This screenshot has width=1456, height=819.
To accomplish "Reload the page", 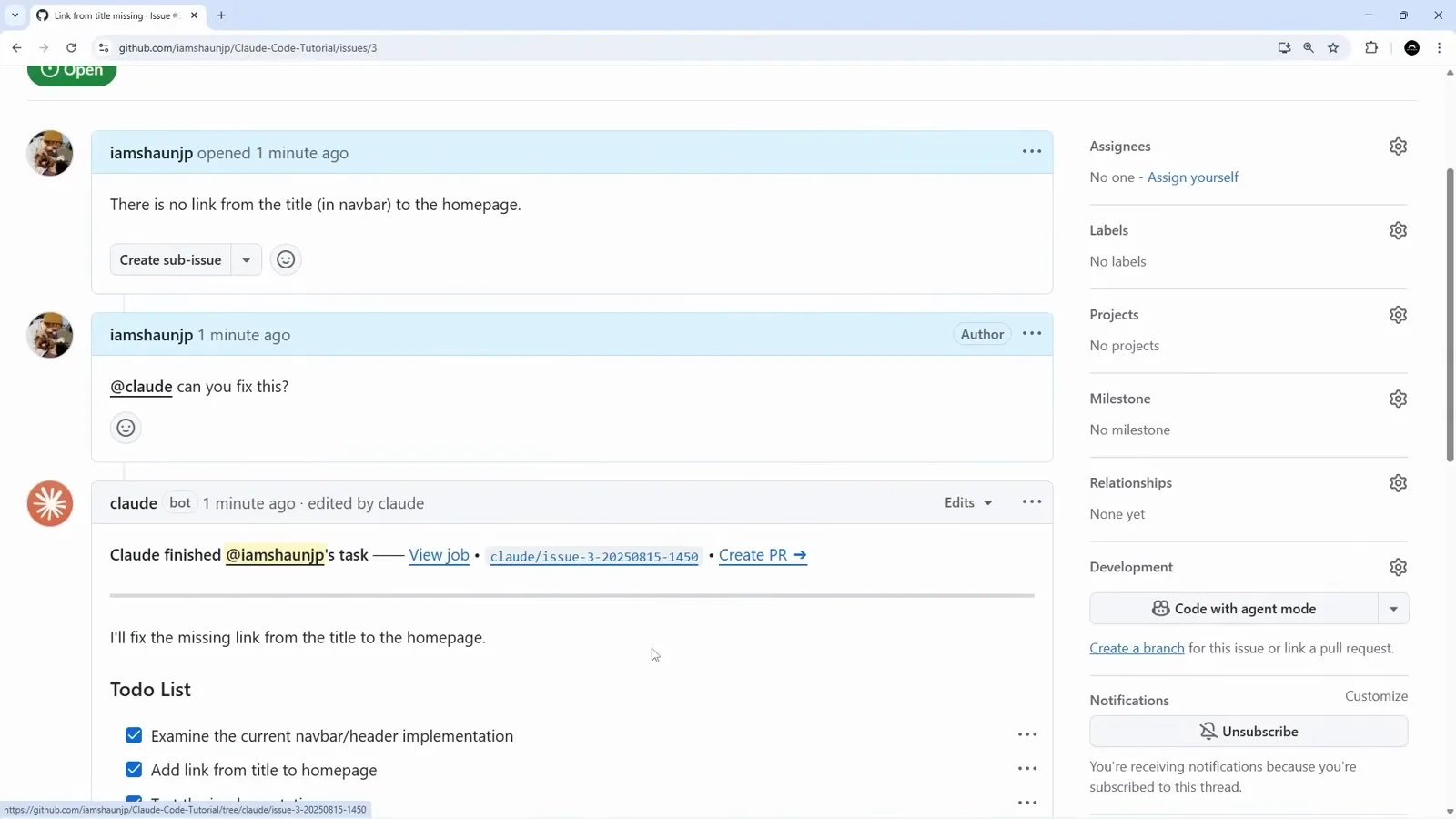I will pos(71,47).
